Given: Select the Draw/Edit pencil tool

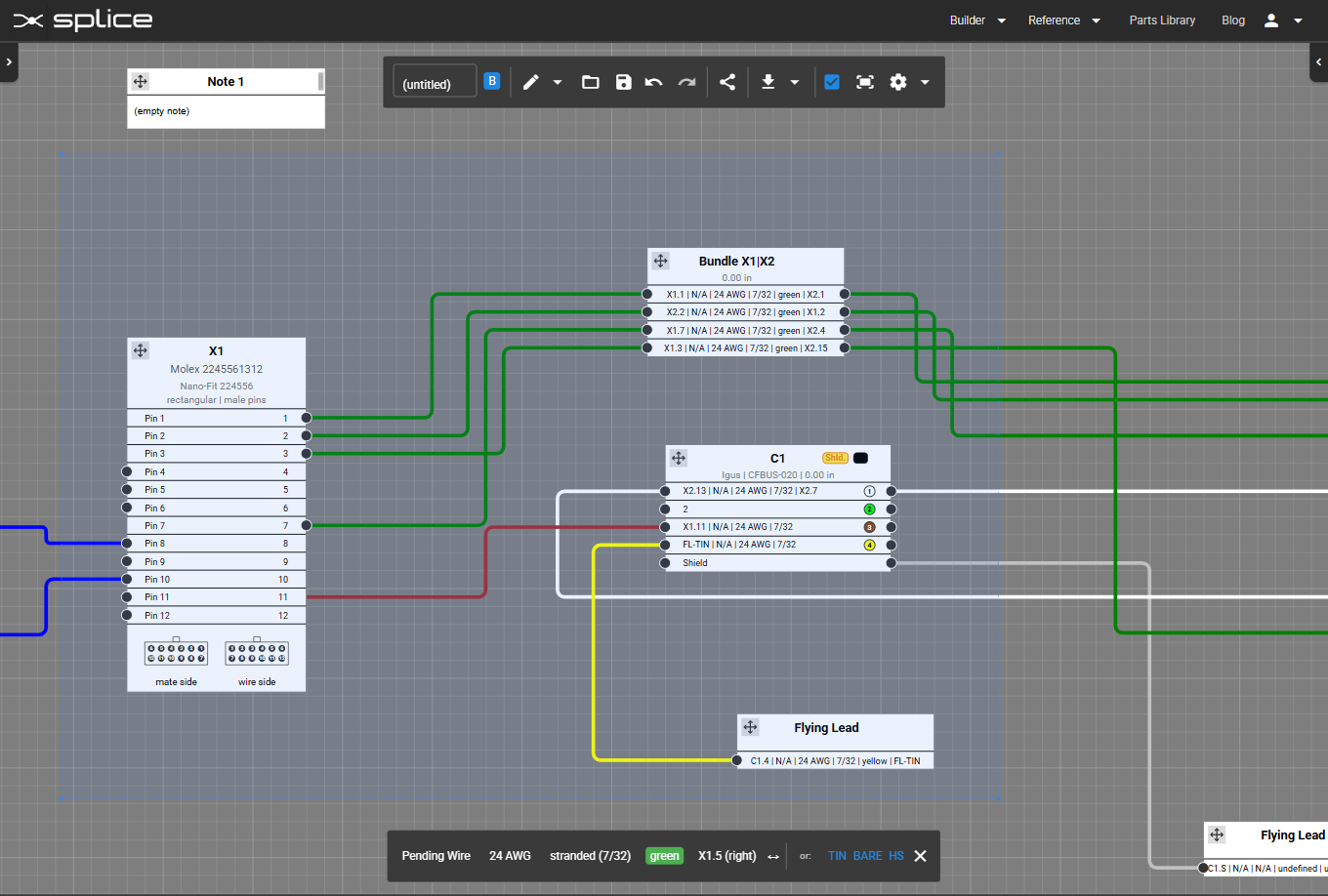Looking at the screenshot, I should tap(532, 82).
